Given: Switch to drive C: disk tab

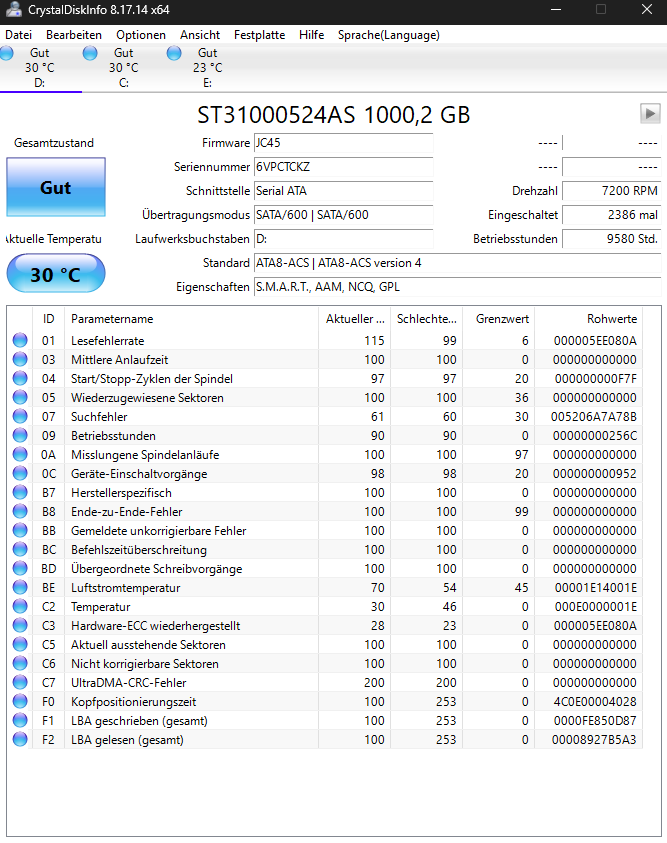Looking at the screenshot, I should (124, 68).
